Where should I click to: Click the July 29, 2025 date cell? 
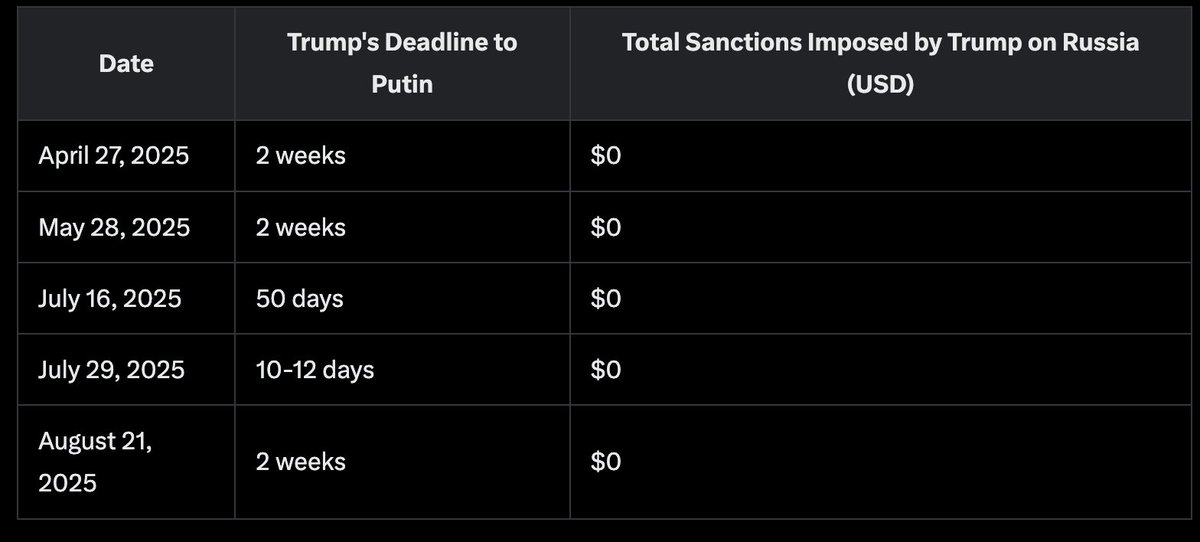coord(126,370)
